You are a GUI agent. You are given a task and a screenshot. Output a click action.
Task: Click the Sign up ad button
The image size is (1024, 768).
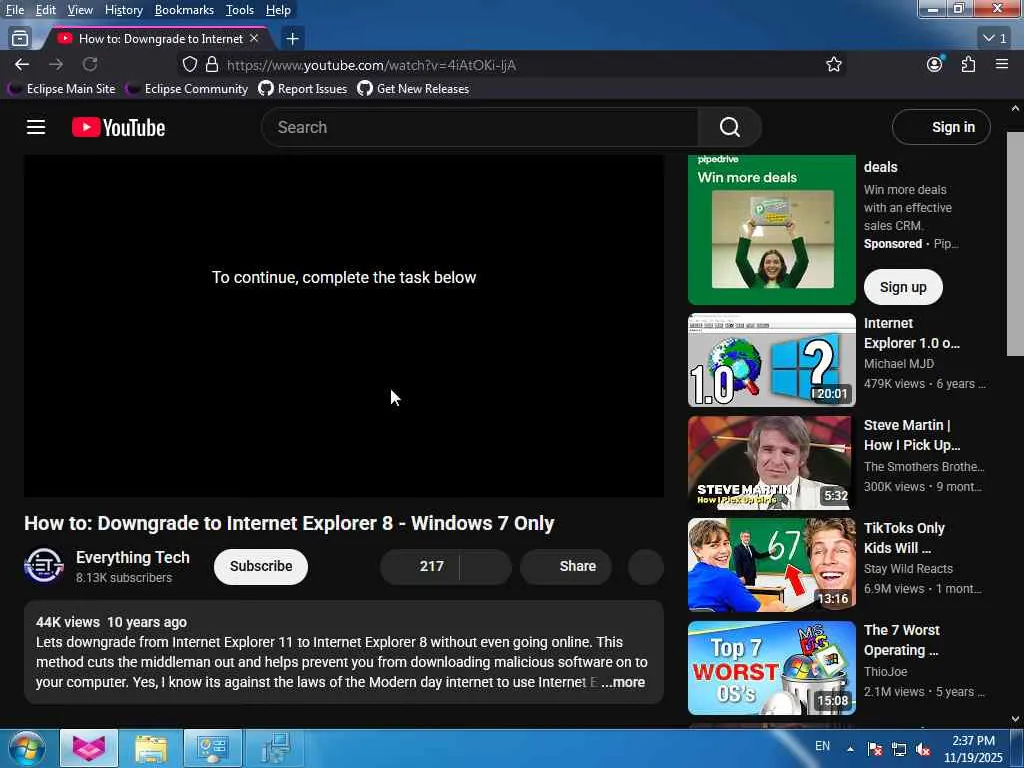[903, 287]
